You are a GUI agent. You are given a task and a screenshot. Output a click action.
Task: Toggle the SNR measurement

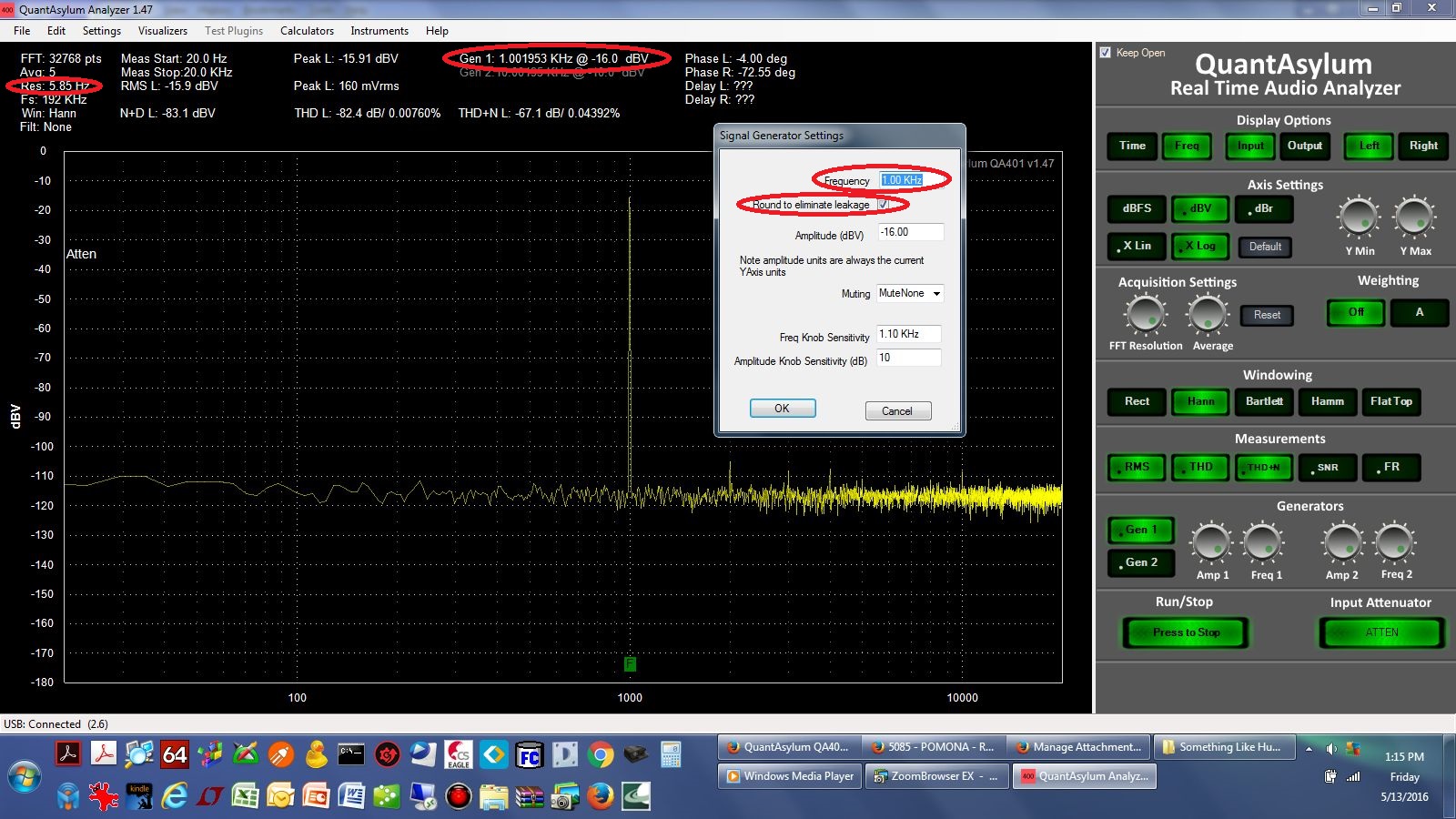(x=1328, y=467)
